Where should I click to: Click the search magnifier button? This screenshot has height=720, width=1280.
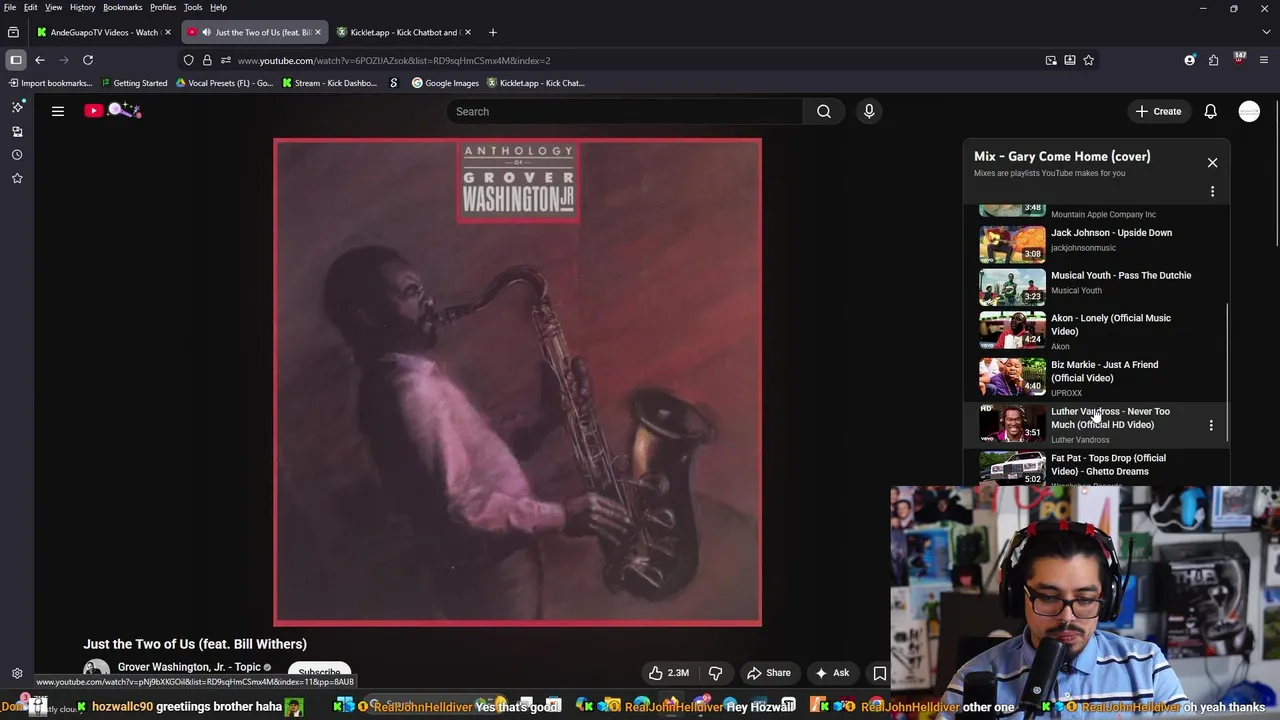[823, 111]
